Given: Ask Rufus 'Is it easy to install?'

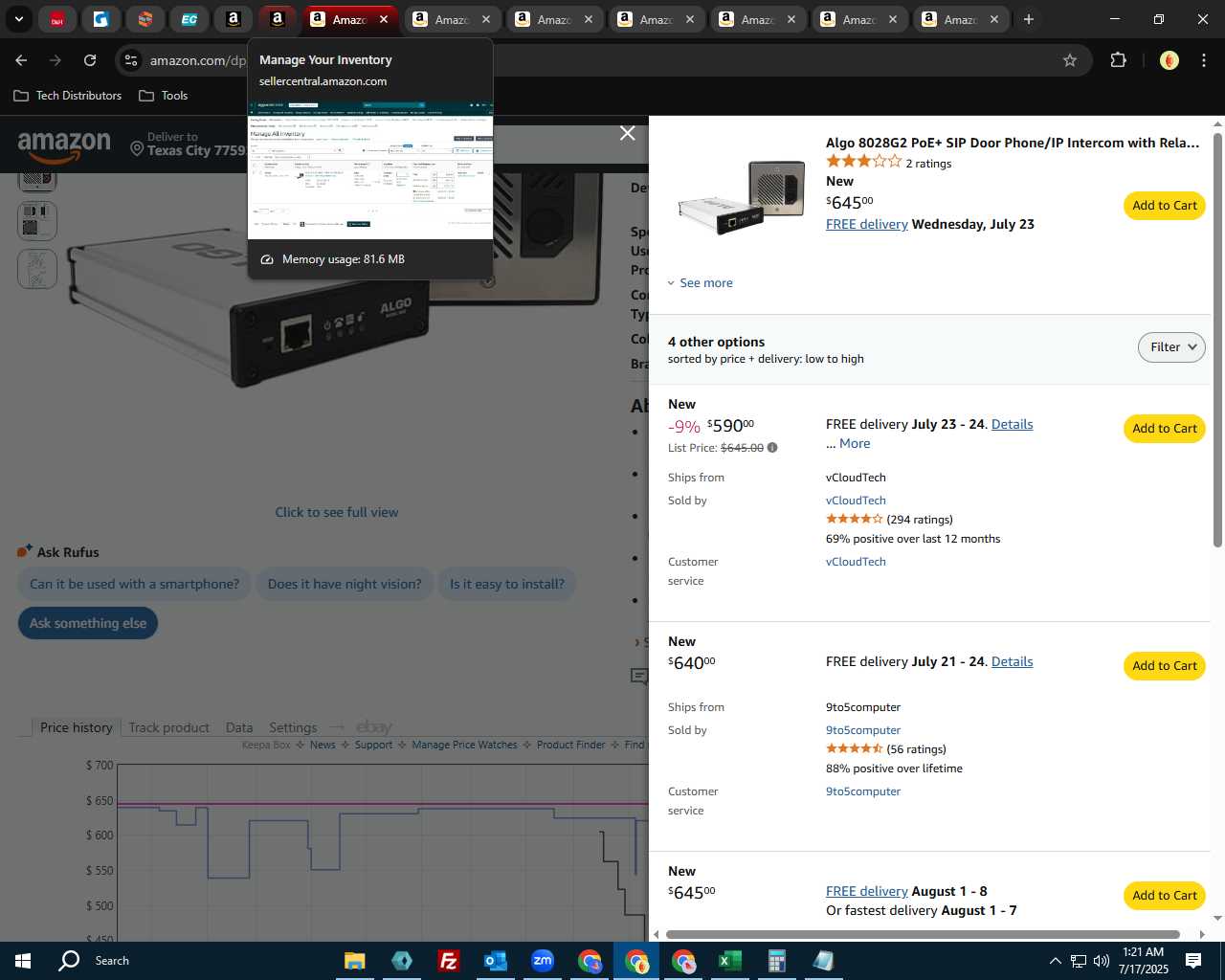Looking at the screenshot, I should (x=507, y=584).
